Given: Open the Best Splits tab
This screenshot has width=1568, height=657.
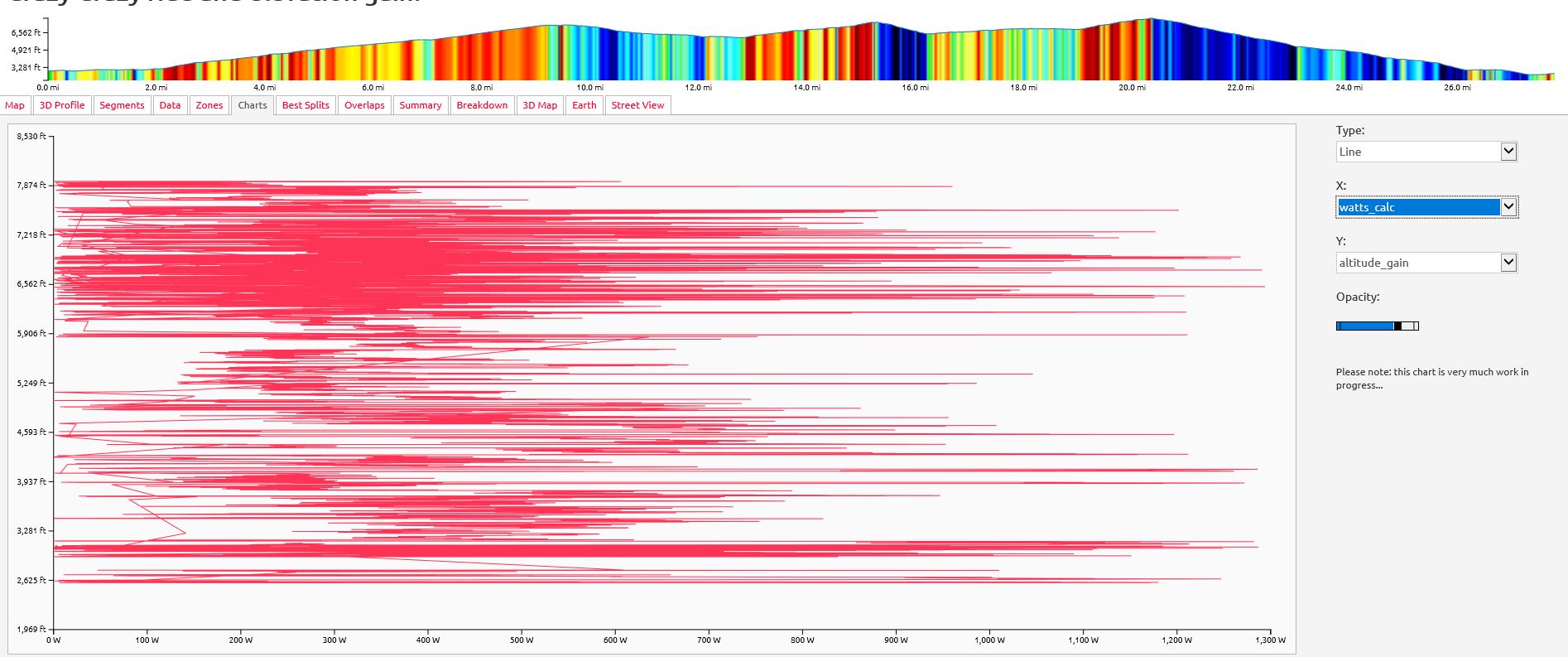Looking at the screenshot, I should click(x=305, y=105).
